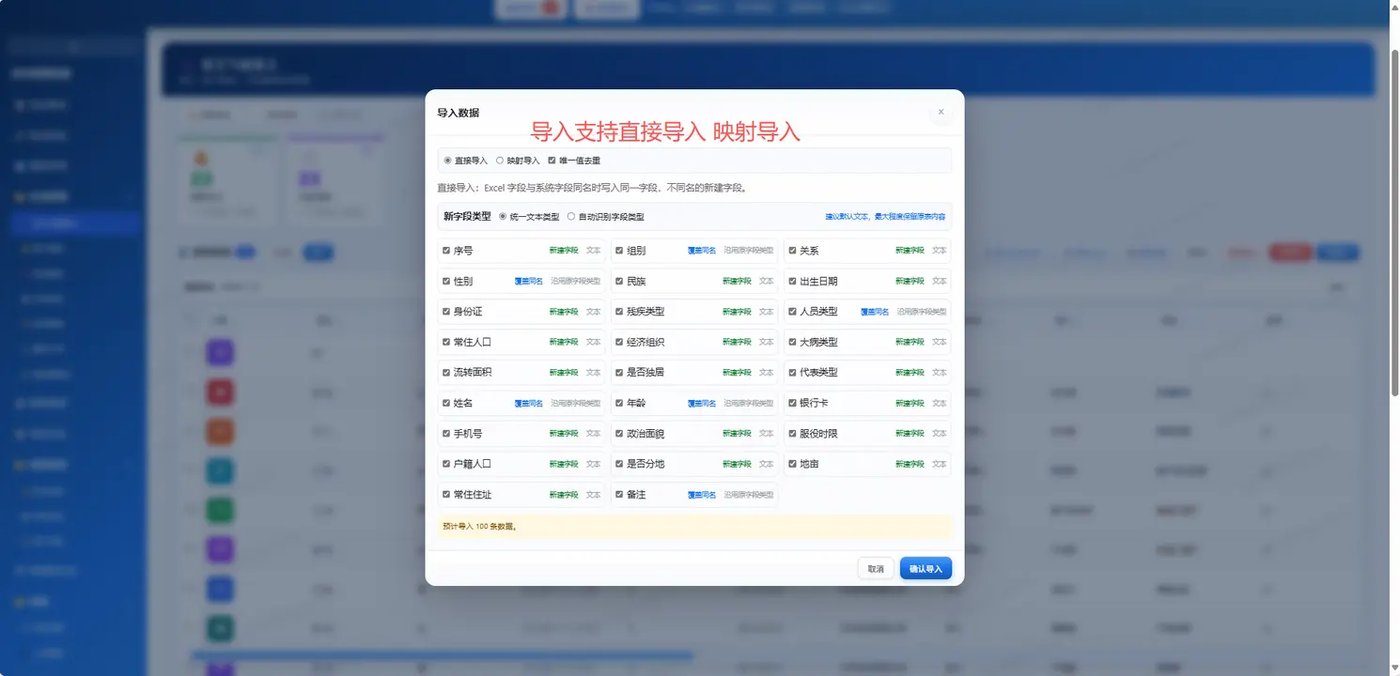
Task: Uncheck the 人员类型 field checkbox
Action: pos(792,312)
